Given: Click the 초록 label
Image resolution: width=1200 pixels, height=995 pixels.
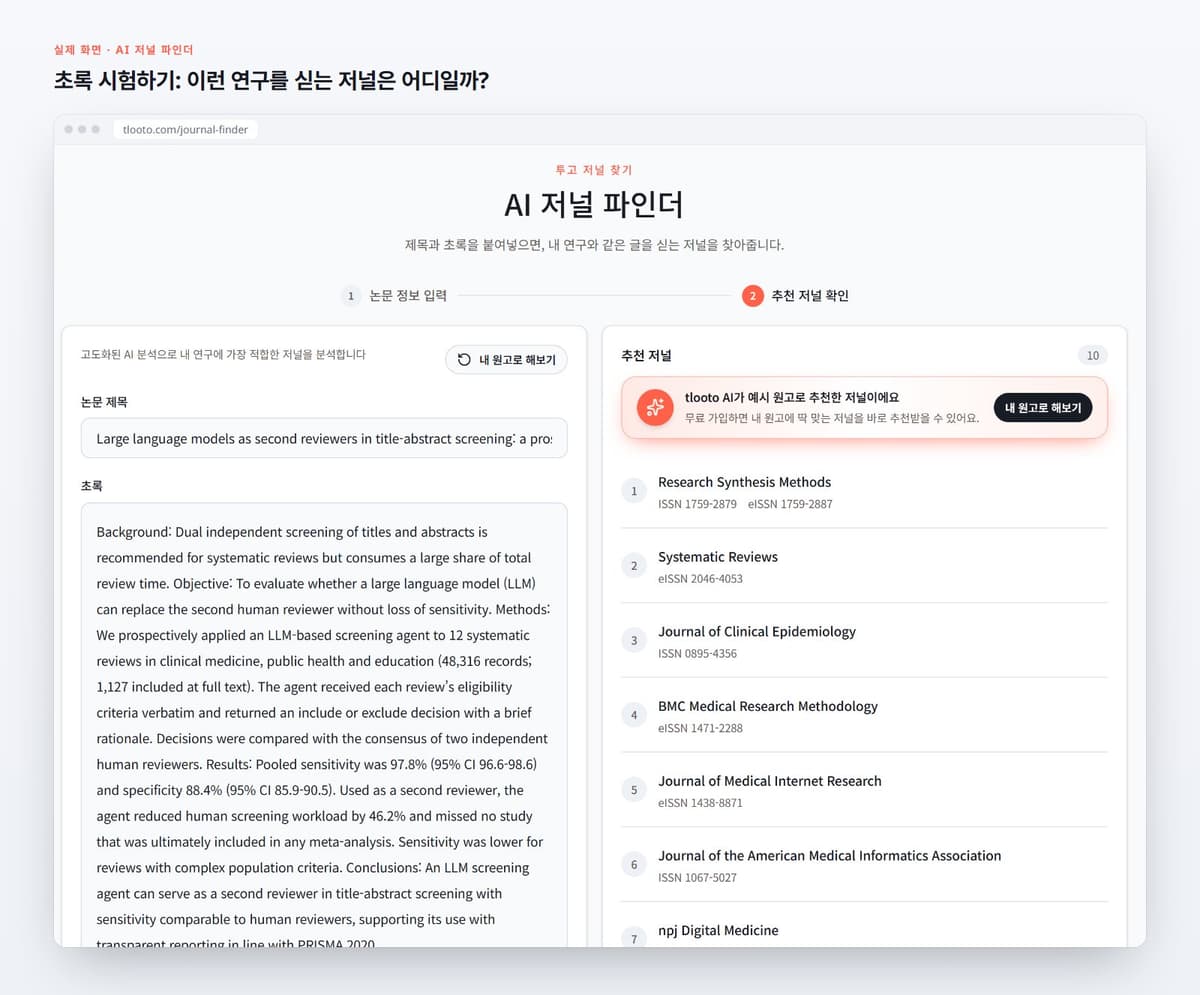Looking at the screenshot, I should (x=92, y=486).
